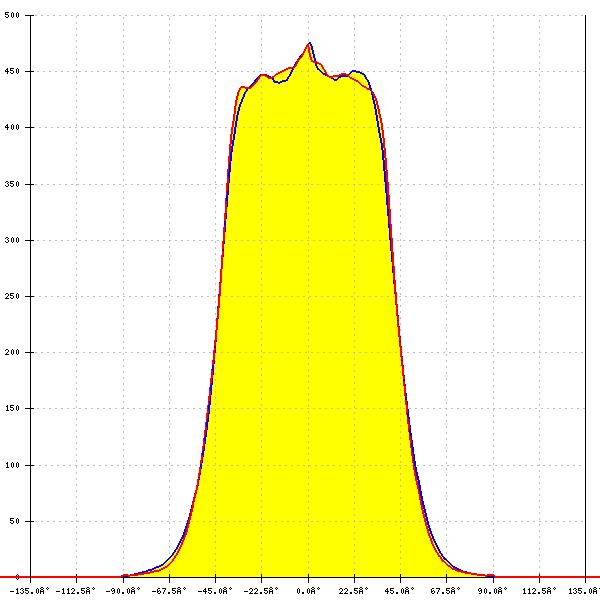Viewport: 600px width, 600px height.
Task: Click the -112.5° x-axis label
Action: (75, 591)
